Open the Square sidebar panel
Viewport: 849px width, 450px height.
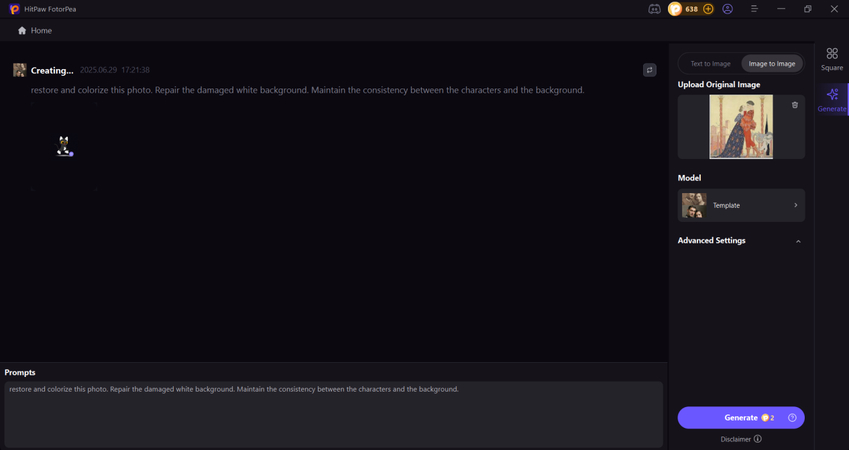(832, 59)
